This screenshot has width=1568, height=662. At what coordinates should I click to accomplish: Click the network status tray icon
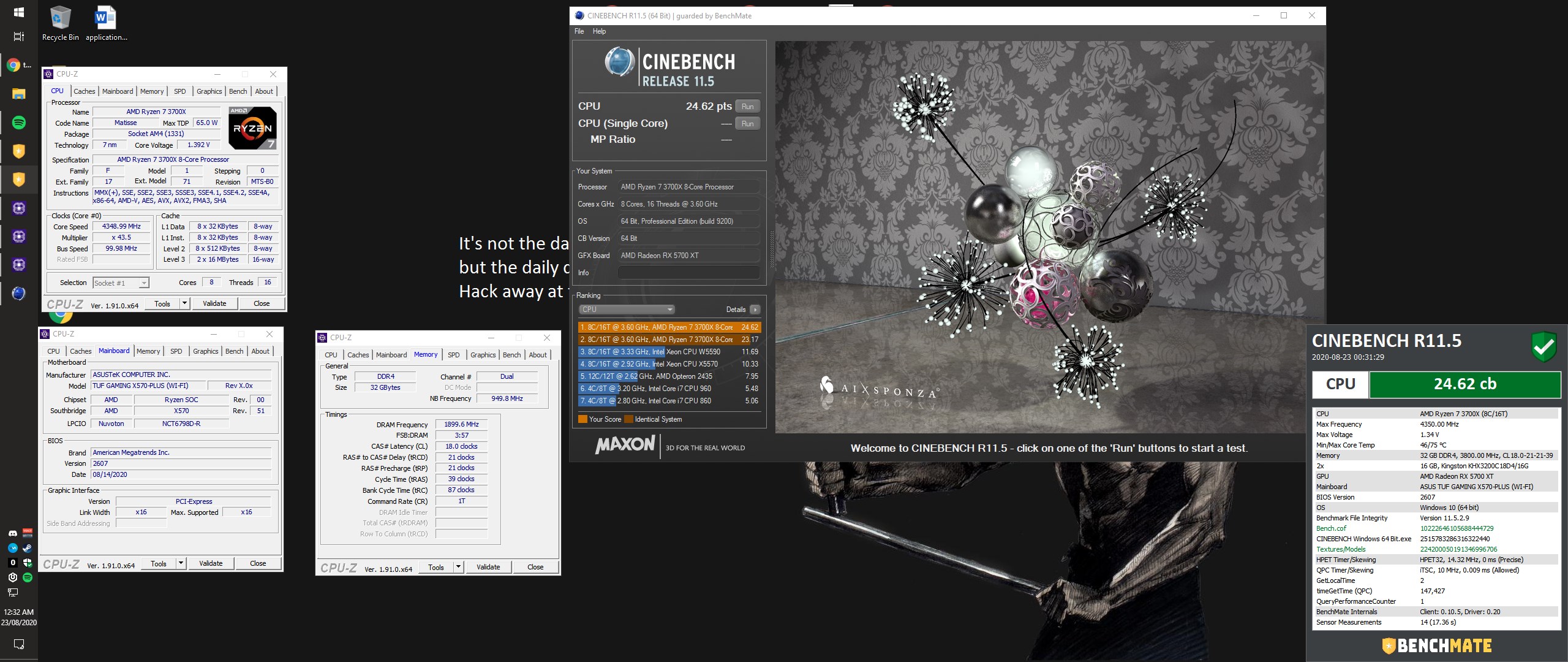(12, 592)
